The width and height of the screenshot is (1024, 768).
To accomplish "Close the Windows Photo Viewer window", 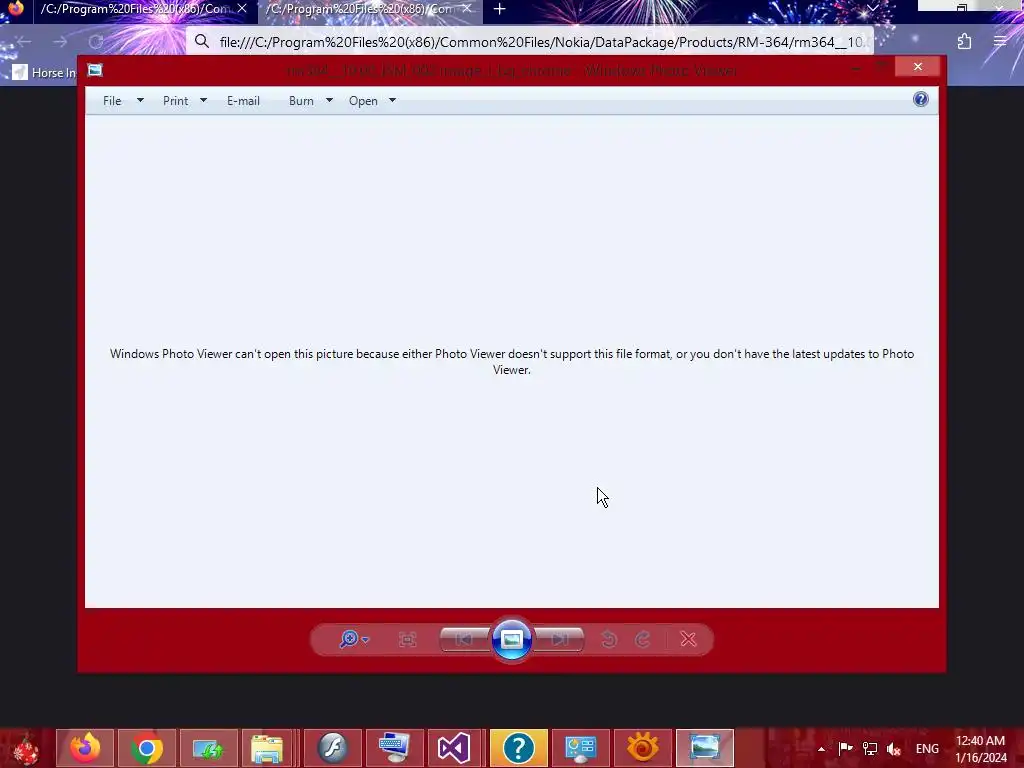I will coord(918,67).
